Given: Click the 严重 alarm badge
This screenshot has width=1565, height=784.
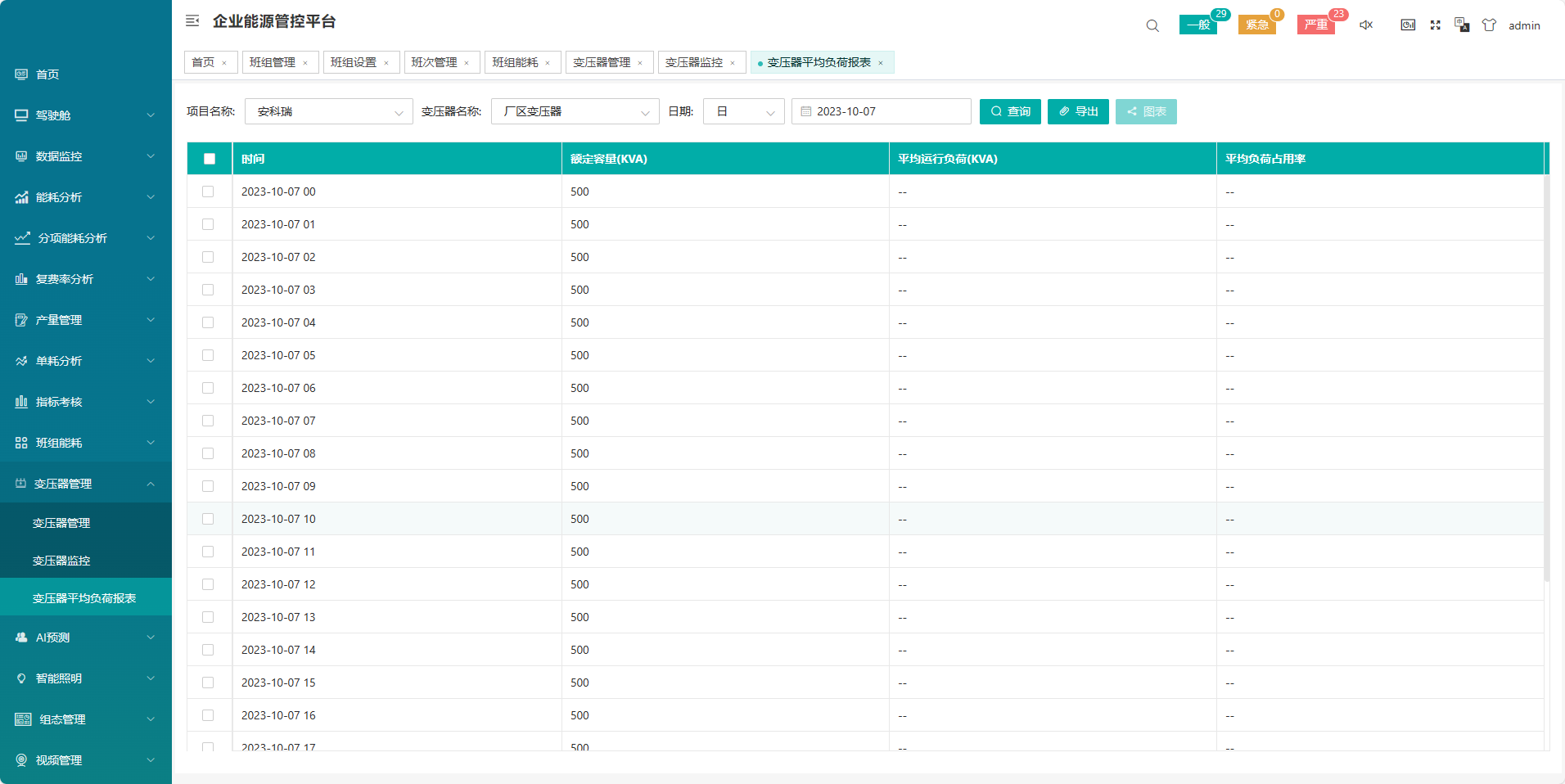Looking at the screenshot, I should (x=1316, y=25).
